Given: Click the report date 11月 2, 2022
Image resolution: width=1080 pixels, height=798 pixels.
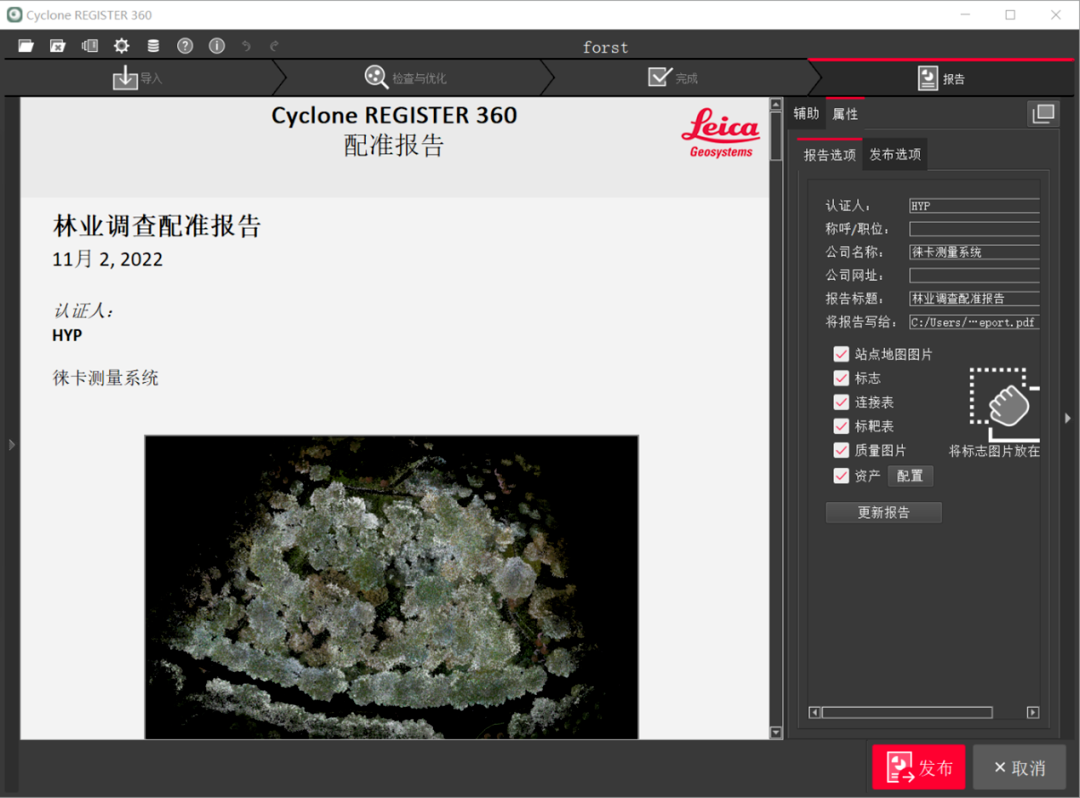Looking at the screenshot, I should [107, 260].
